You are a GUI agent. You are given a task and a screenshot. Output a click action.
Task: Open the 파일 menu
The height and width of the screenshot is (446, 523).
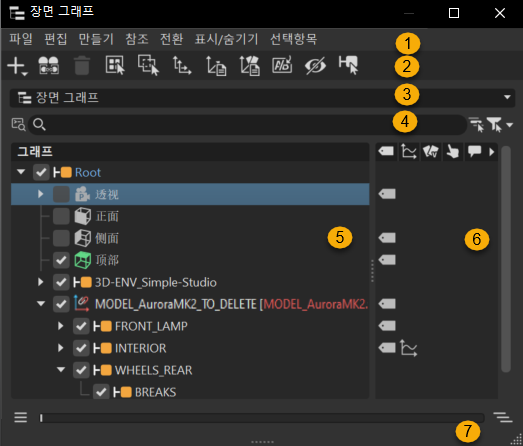pyautogui.click(x=21, y=39)
